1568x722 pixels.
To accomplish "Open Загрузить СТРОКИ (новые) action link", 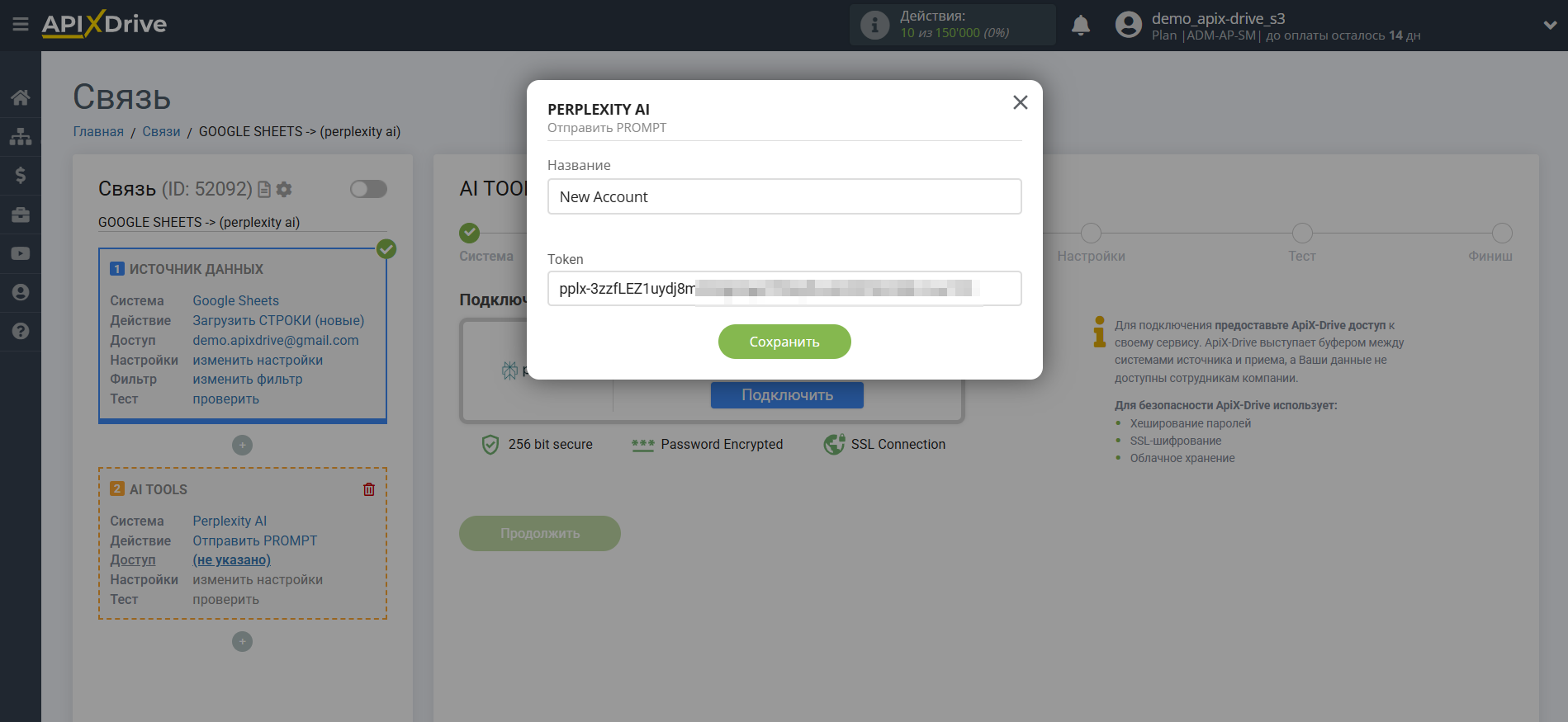I will tap(278, 320).
